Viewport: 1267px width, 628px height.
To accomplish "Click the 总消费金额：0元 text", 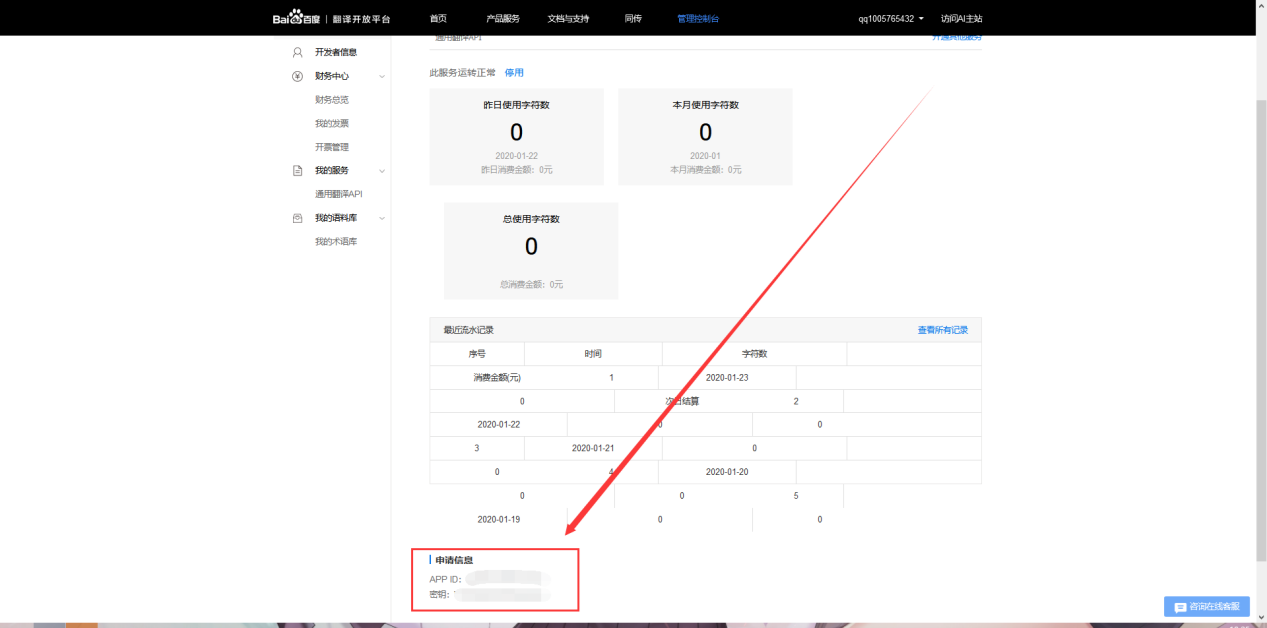I will [531, 285].
